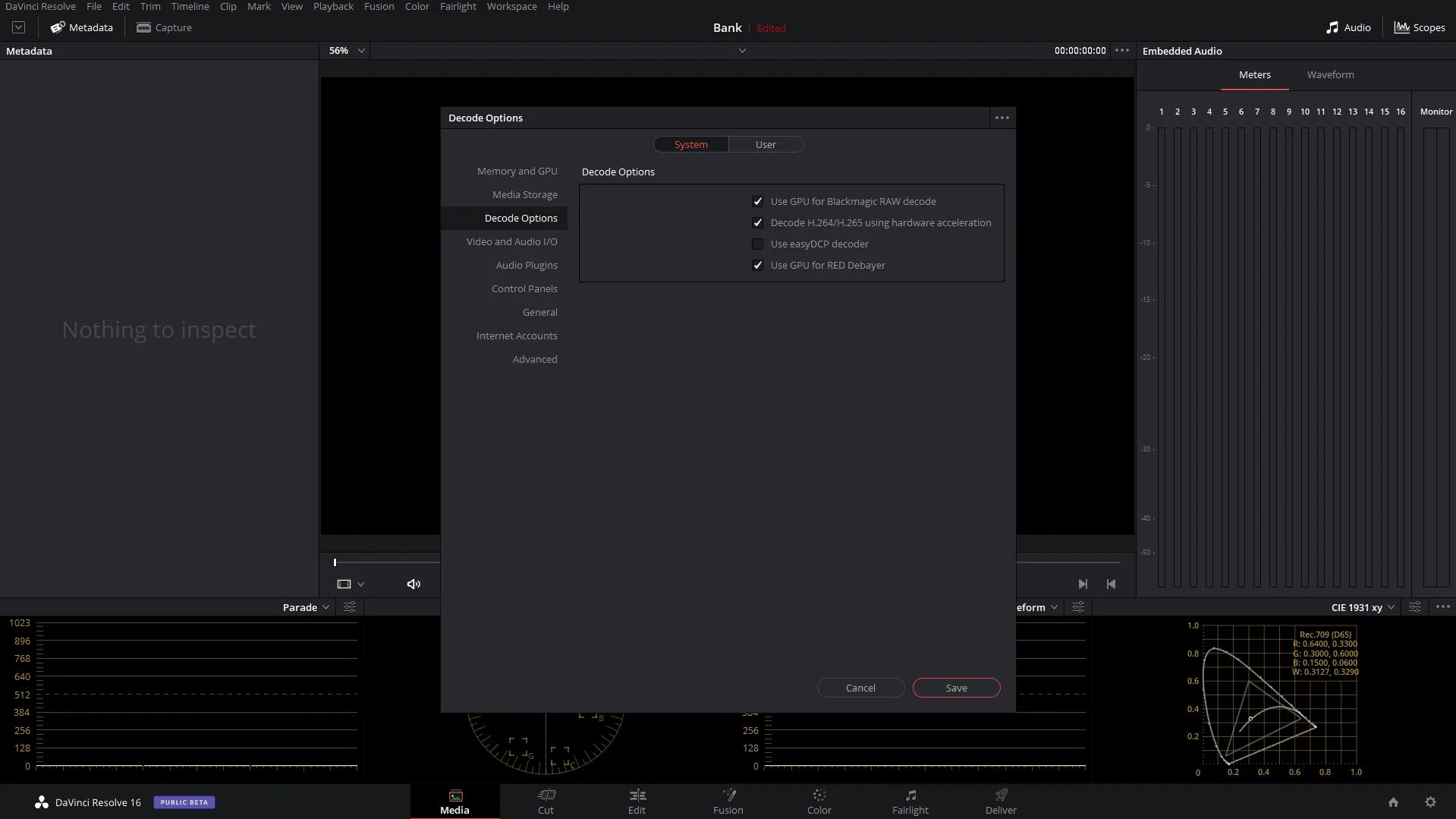Open the Capture tool
Viewport: 1456px width, 819px height.
(x=164, y=27)
